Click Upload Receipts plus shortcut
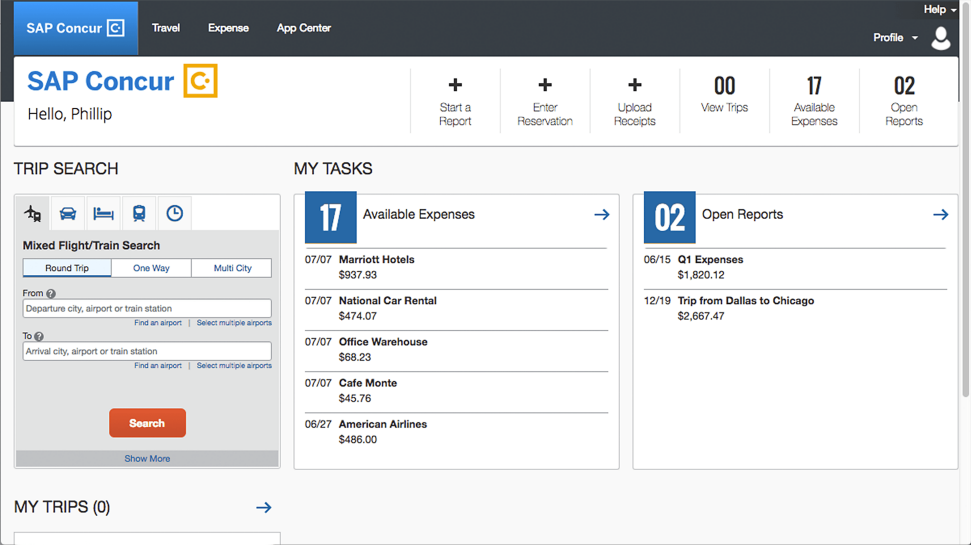The width and height of the screenshot is (971, 545). 635,101
